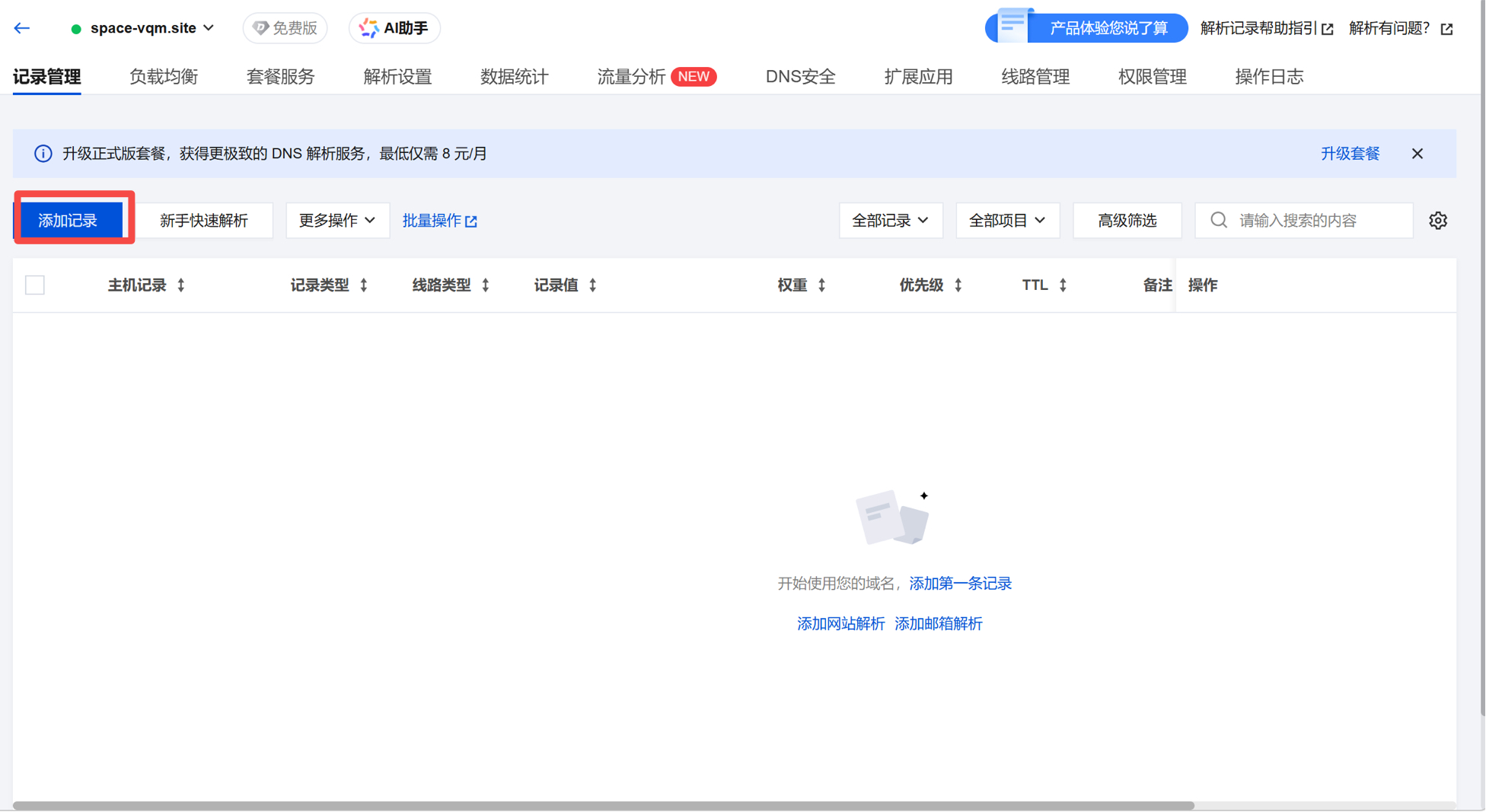Close the upgrade notice banner
The image size is (1486, 812).
click(x=1417, y=154)
